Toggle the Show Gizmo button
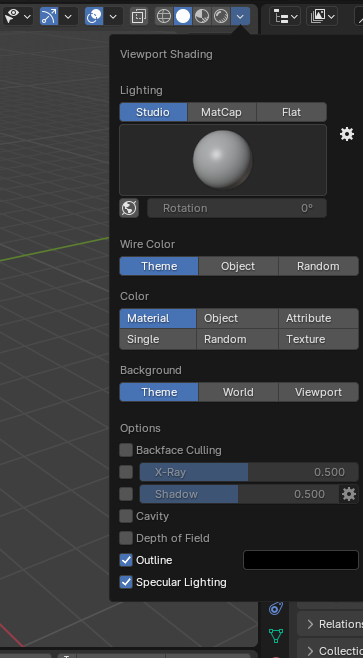363x658 pixels. 49,16
